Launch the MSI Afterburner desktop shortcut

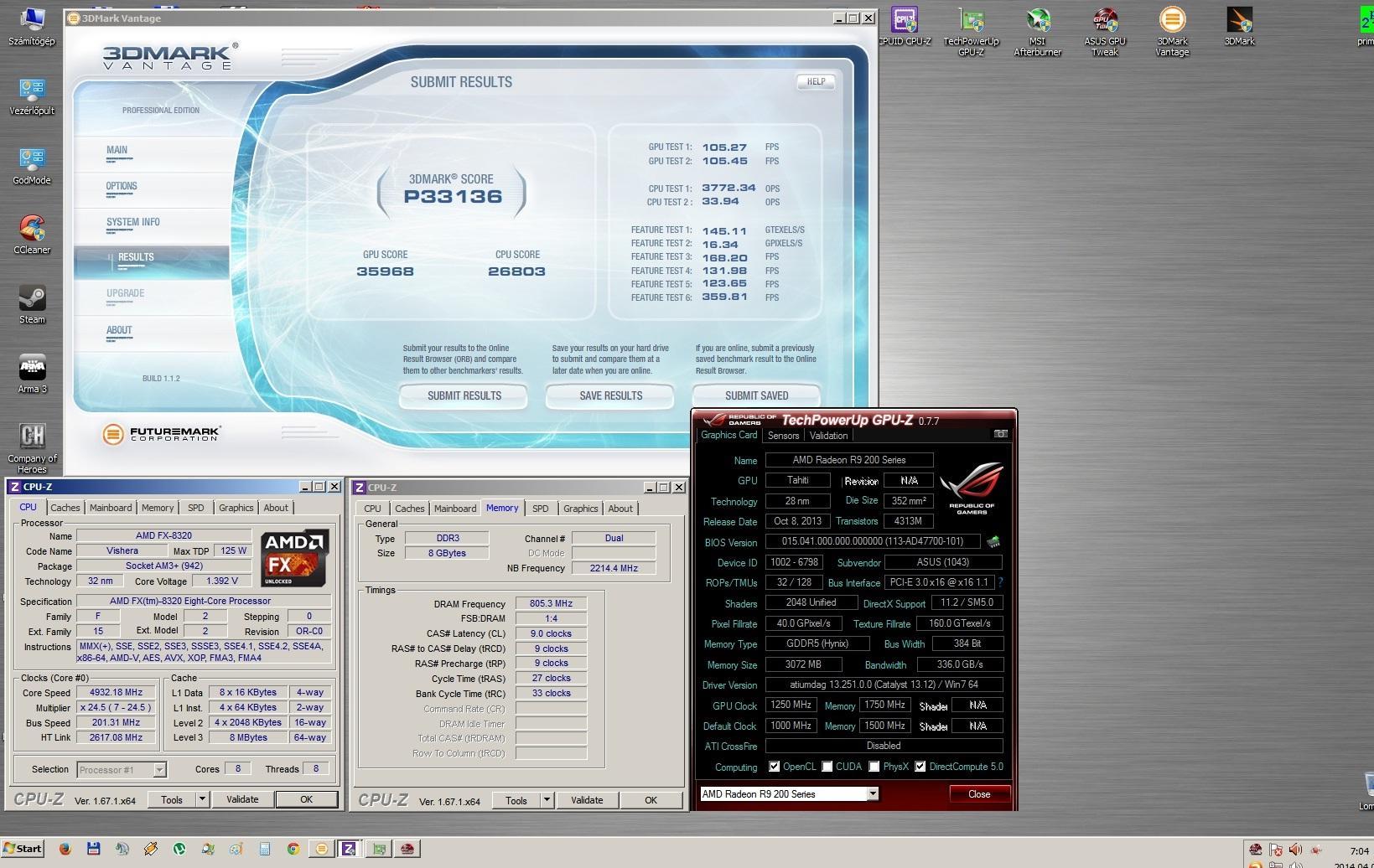click(1038, 33)
